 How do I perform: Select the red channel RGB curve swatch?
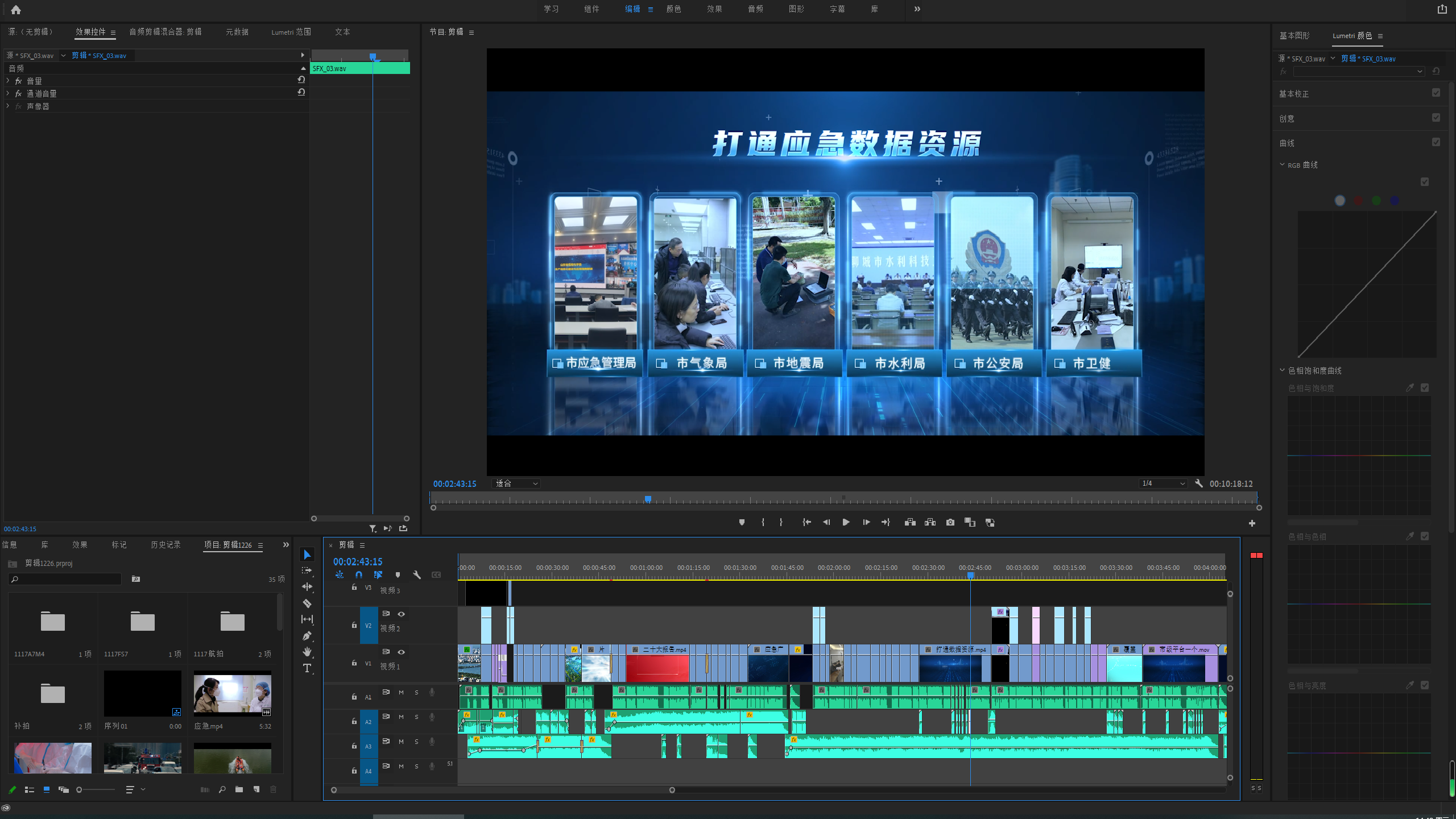pyautogui.click(x=1358, y=201)
